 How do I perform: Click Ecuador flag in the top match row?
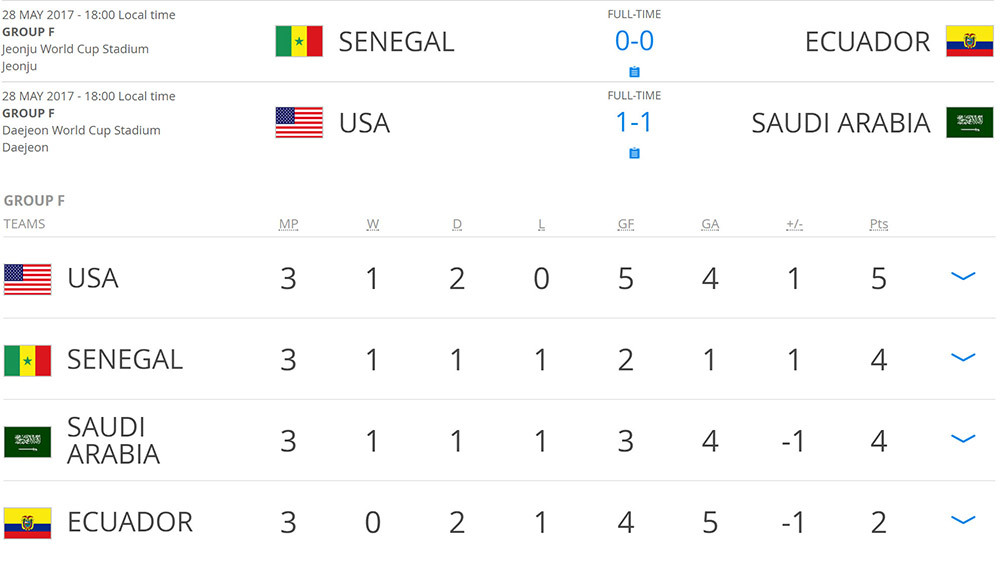pos(969,41)
